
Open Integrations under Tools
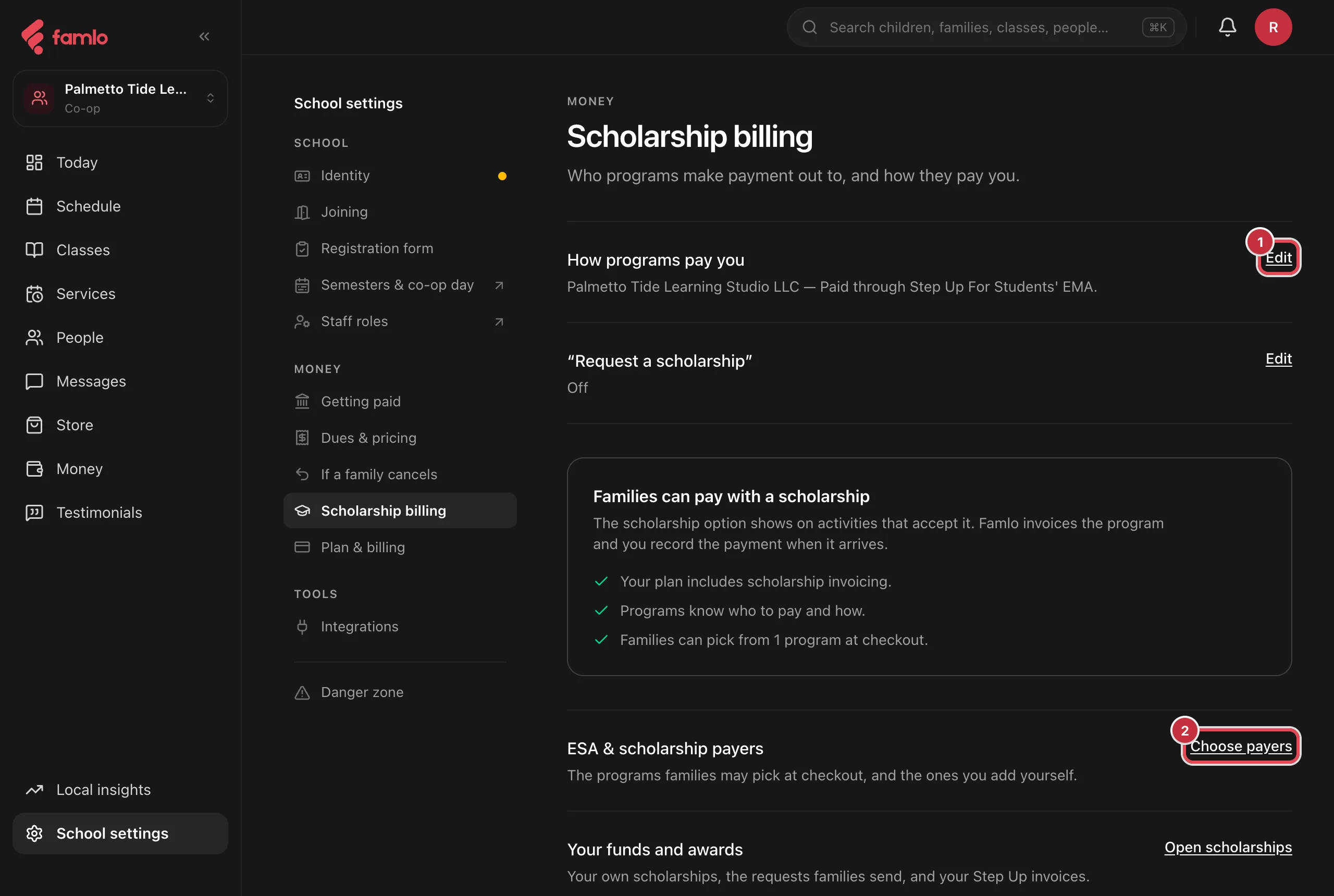coord(400,627)
